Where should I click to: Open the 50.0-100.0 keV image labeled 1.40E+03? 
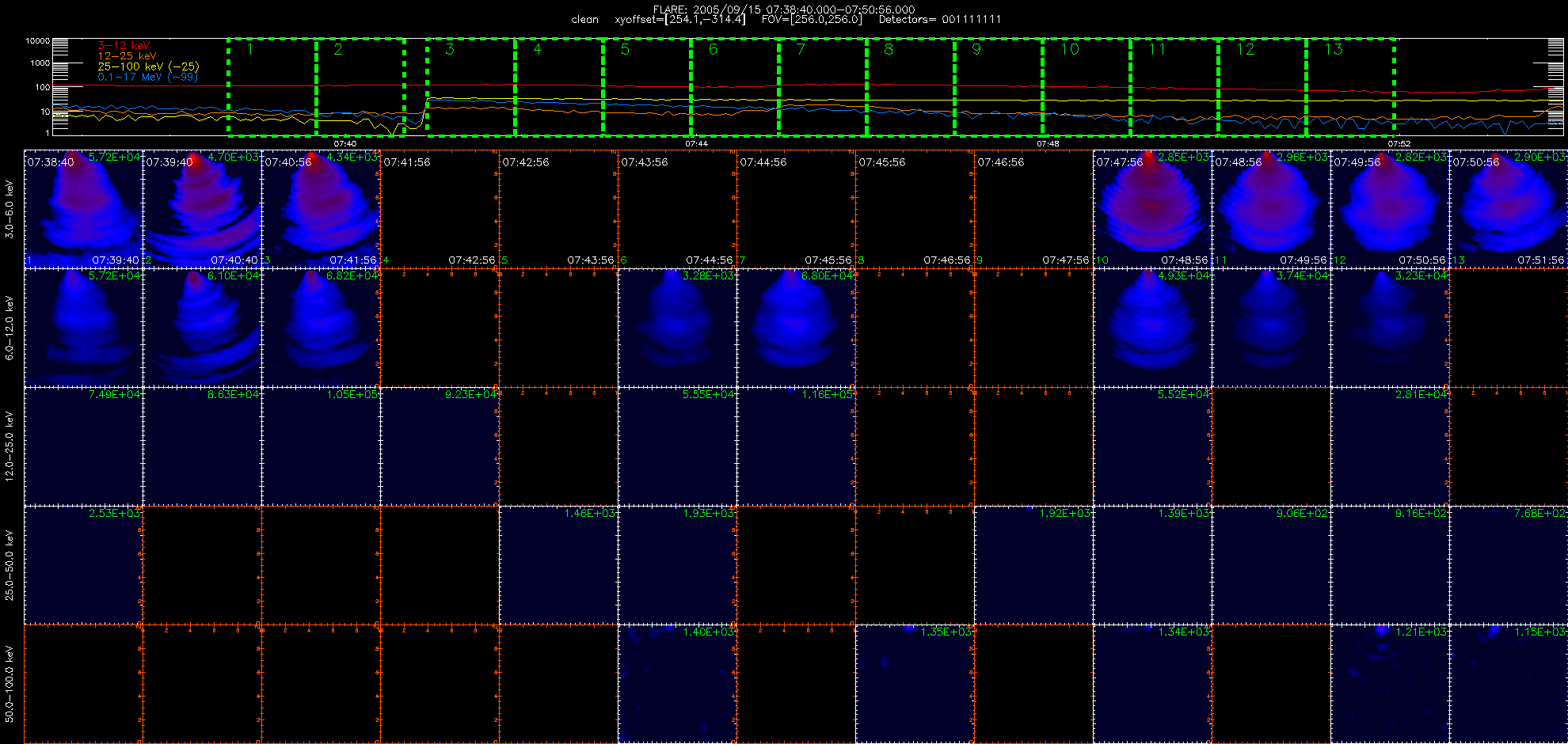pos(677,684)
